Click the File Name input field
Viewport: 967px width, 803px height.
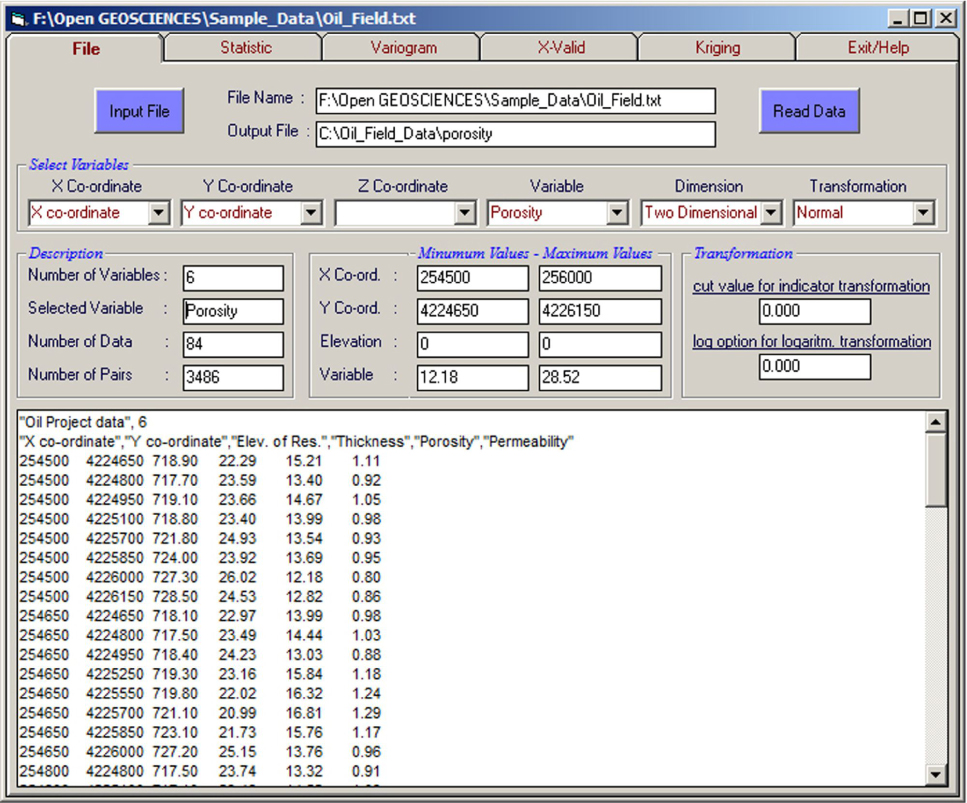tap(515, 101)
